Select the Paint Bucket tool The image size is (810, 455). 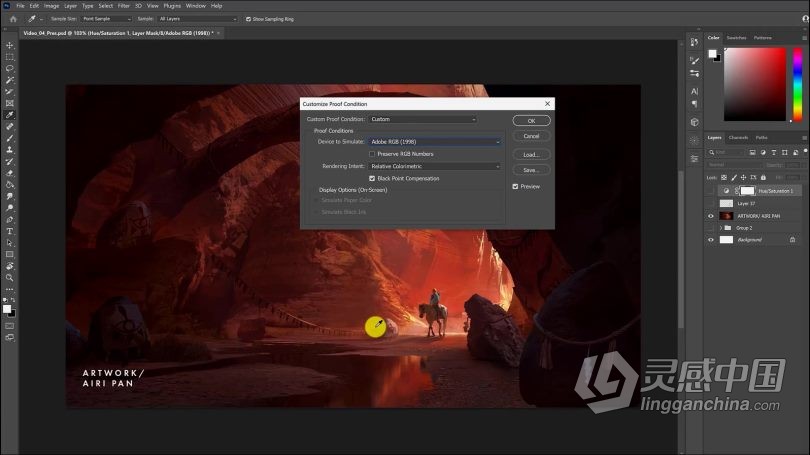click(9, 185)
